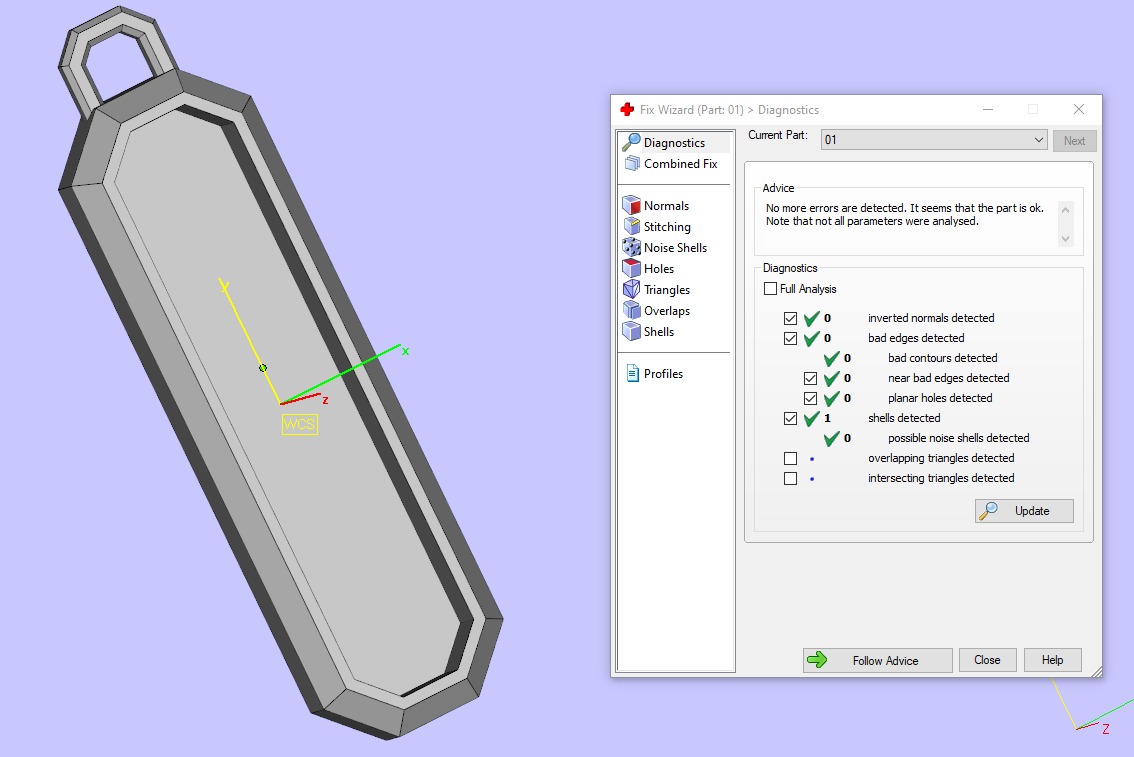Click the magnifier icon on Update button
This screenshot has height=757, width=1134.
989,510
